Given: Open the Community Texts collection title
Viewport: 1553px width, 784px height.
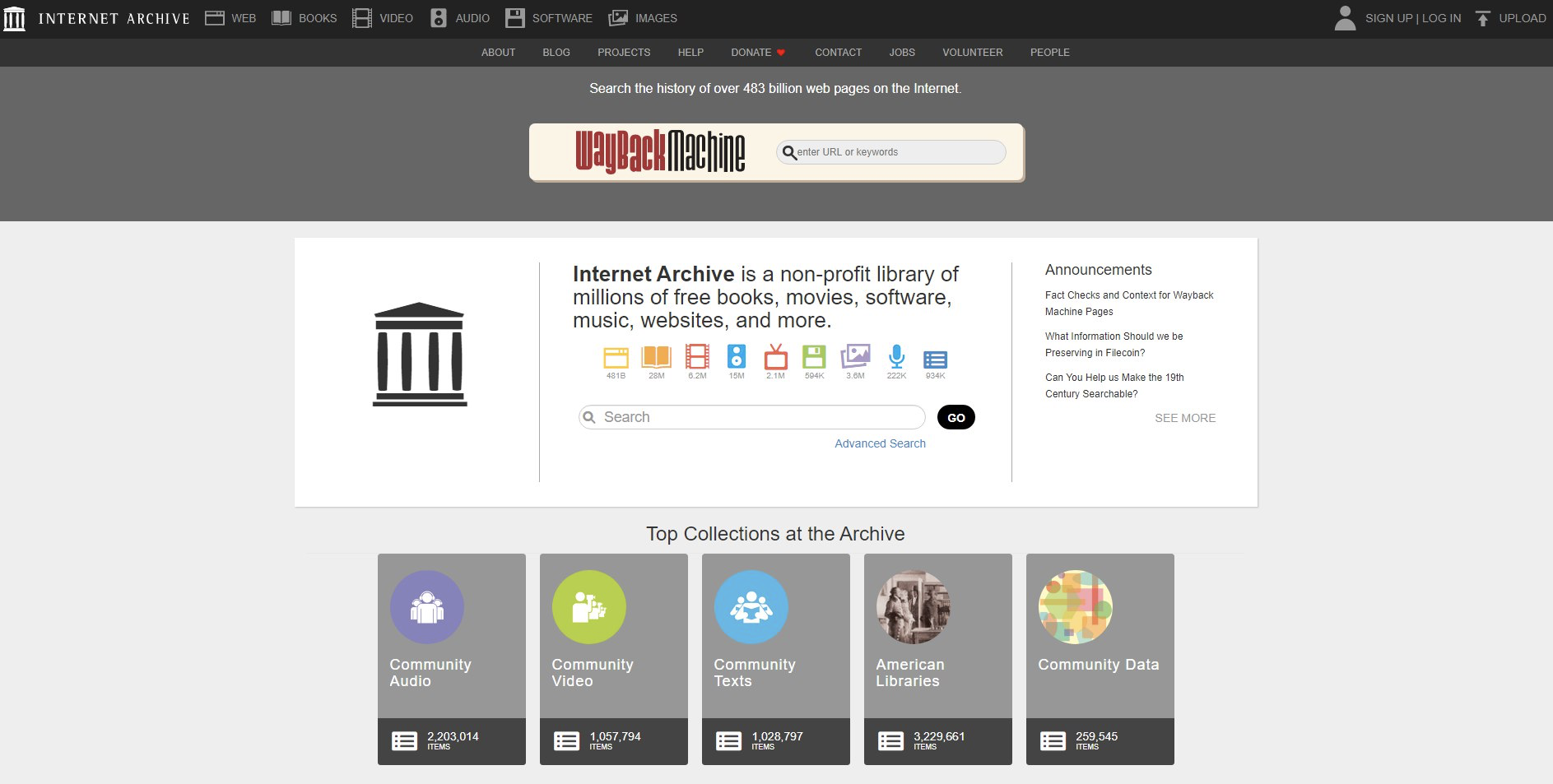Looking at the screenshot, I should tap(755, 672).
